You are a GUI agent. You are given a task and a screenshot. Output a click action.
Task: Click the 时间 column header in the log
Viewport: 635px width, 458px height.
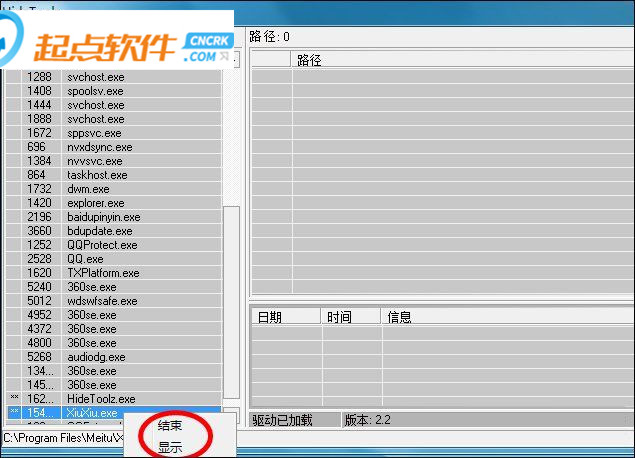352,317
